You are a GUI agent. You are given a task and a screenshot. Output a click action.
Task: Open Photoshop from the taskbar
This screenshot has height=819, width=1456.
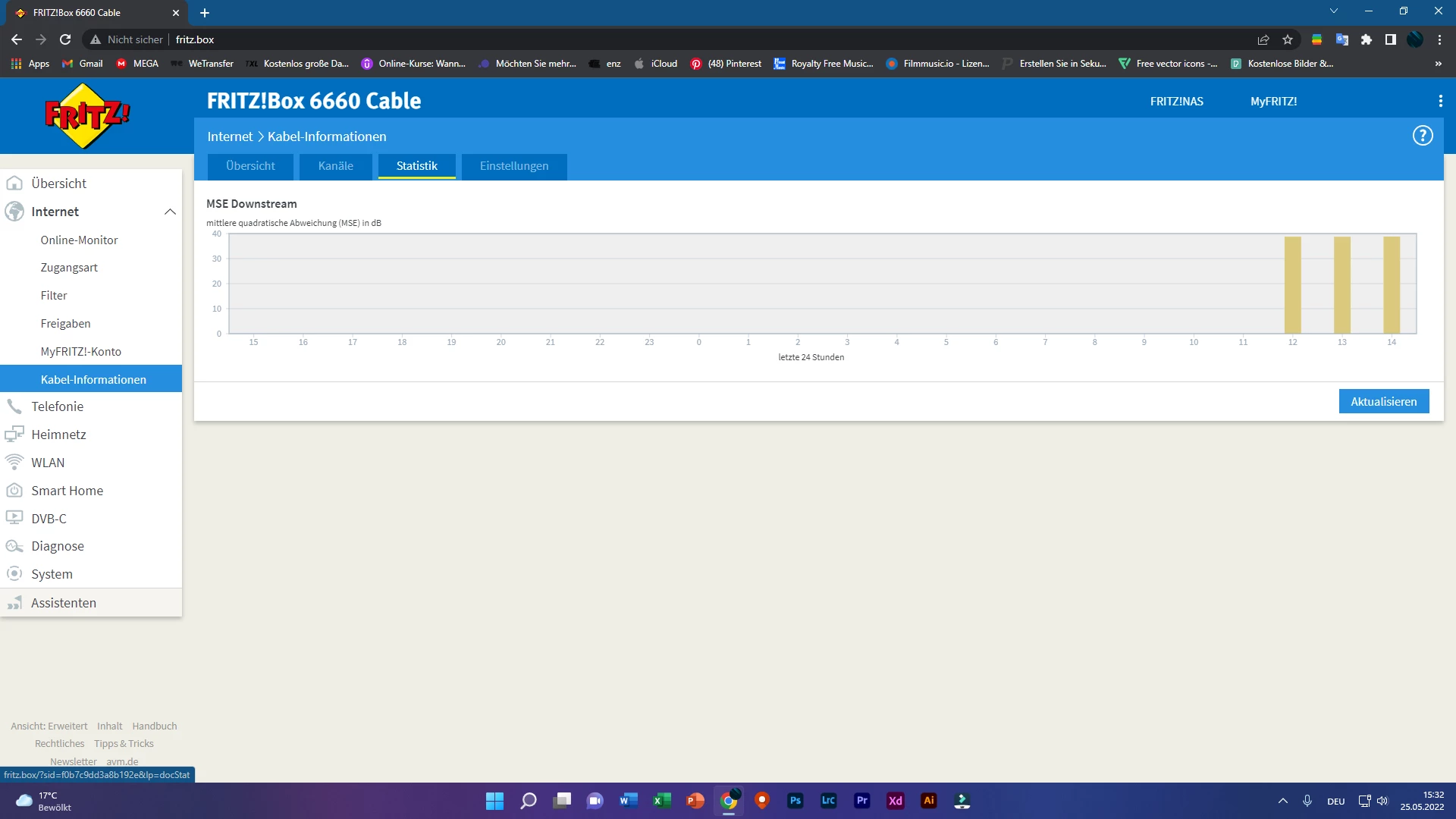[x=795, y=801]
